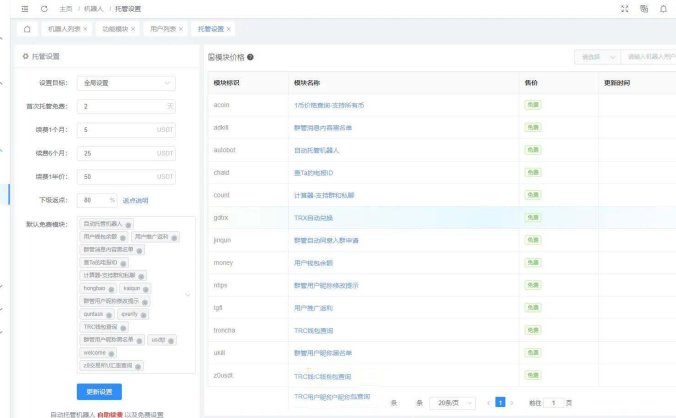Open the 自动托管机器人 module link in table

[316, 150]
